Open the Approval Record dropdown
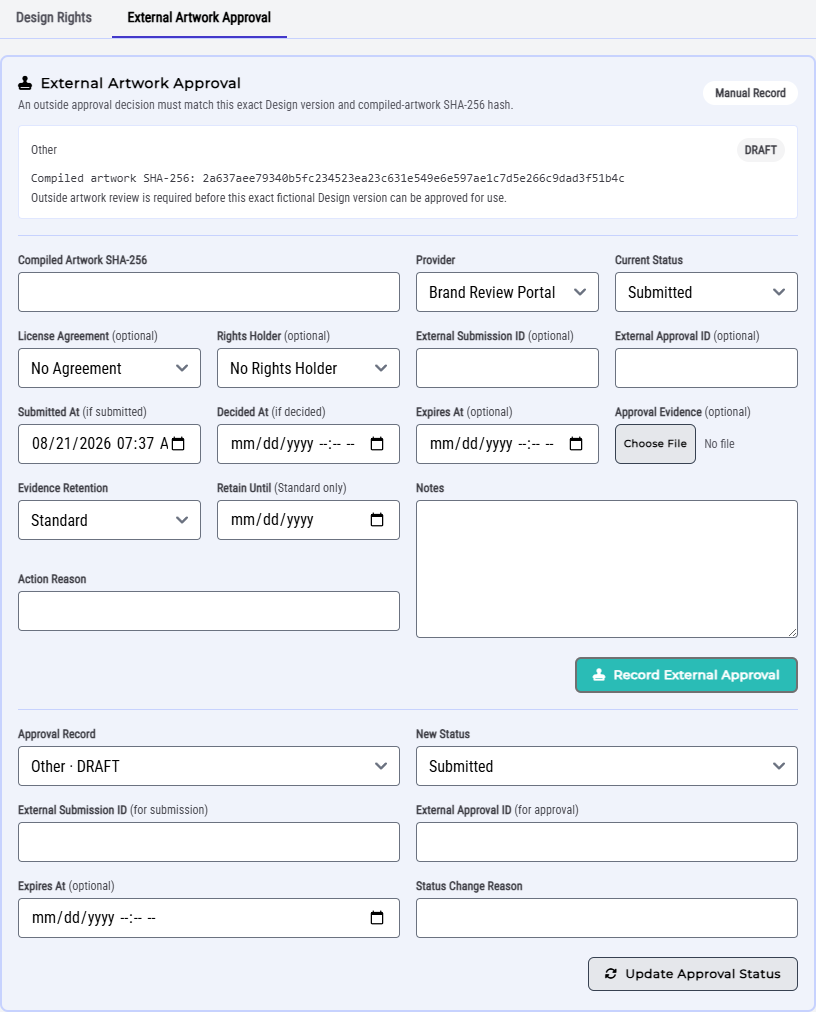 [x=209, y=766]
